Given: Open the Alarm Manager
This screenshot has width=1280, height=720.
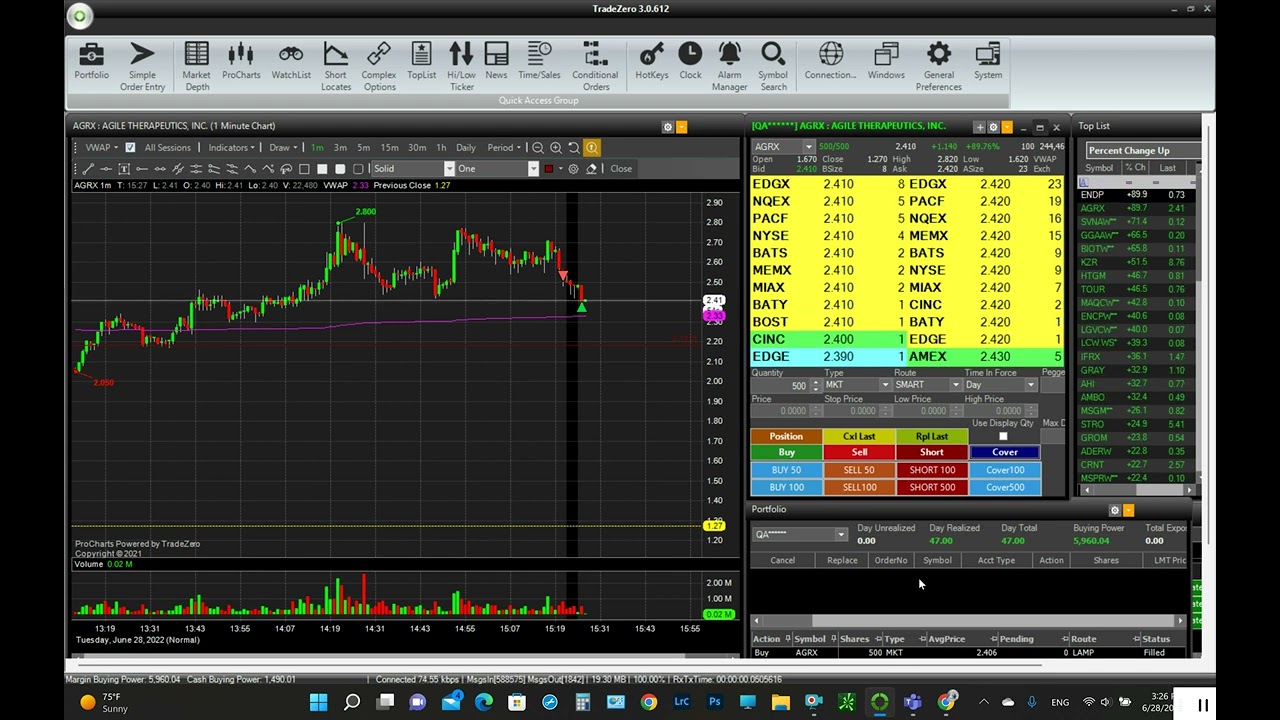Looking at the screenshot, I should click(729, 67).
